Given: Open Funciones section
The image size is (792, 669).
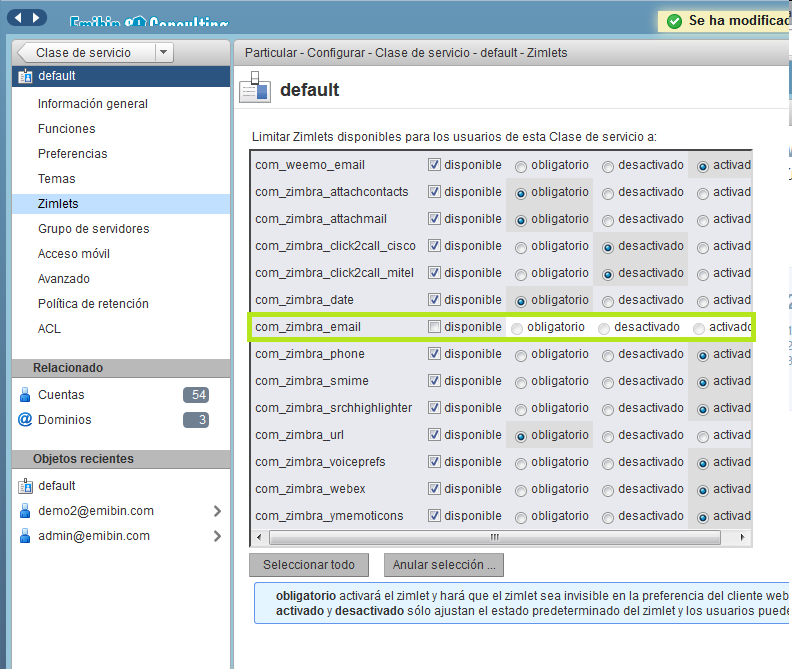Looking at the screenshot, I should [66, 129].
